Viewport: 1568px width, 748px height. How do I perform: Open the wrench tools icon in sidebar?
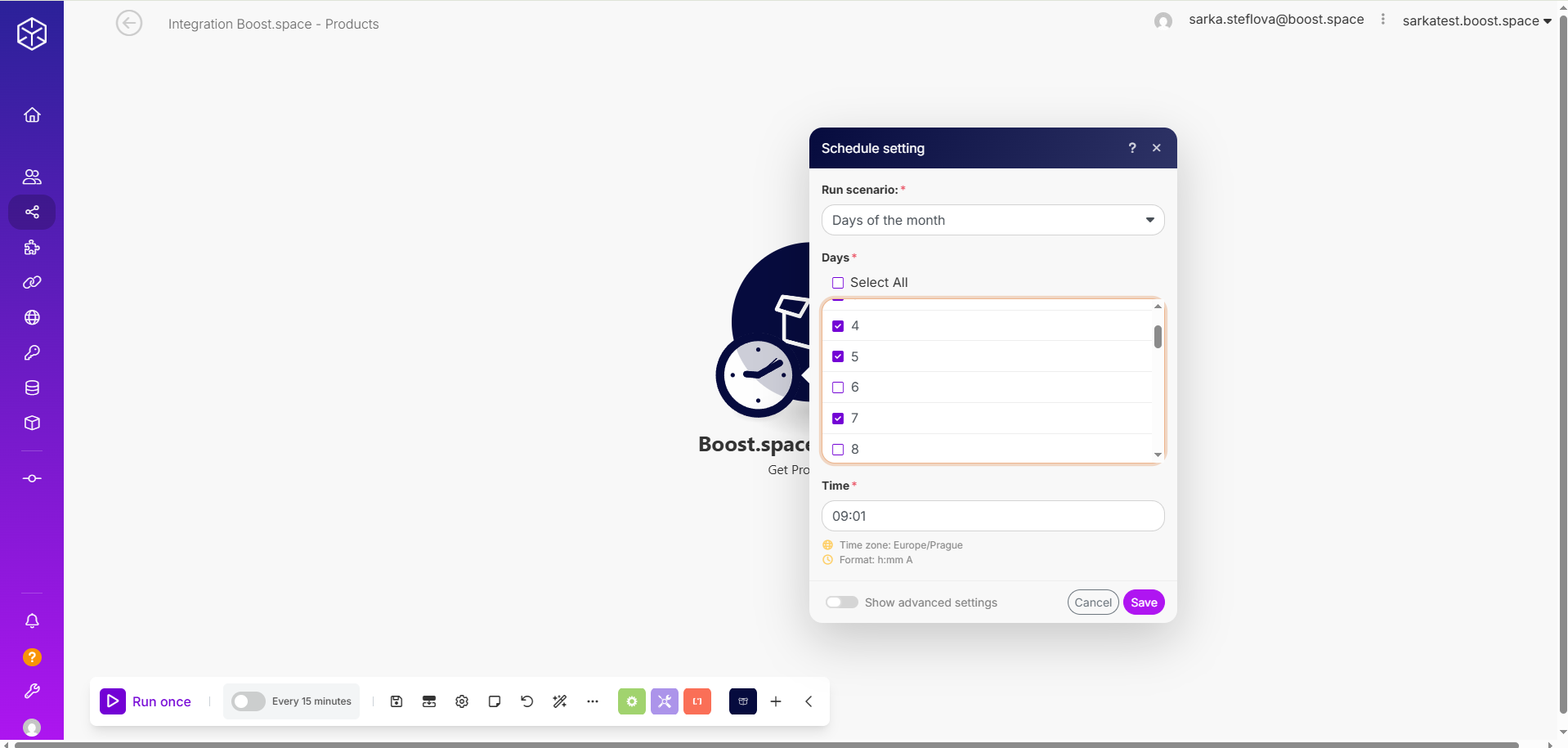[x=32, y=692]
